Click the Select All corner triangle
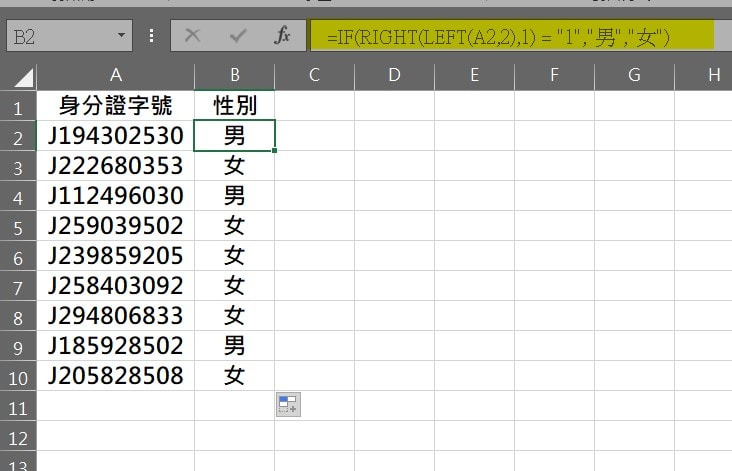Image resolution: width=732 pixels, height=471 pixels. coord(20,76)
